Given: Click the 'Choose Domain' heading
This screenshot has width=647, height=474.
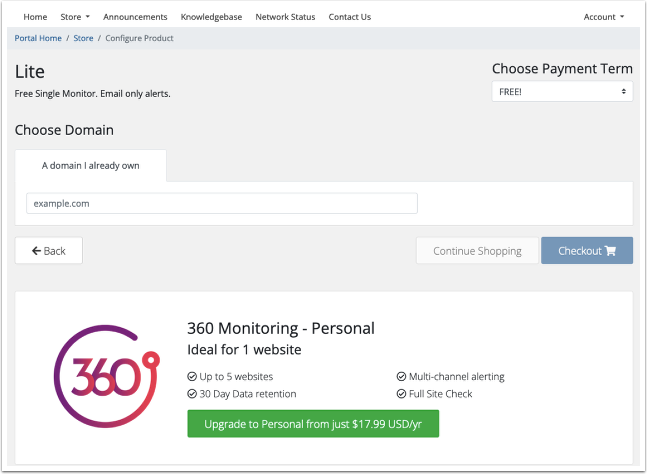Looking at the screenshot, I should [x=64, y=130].
